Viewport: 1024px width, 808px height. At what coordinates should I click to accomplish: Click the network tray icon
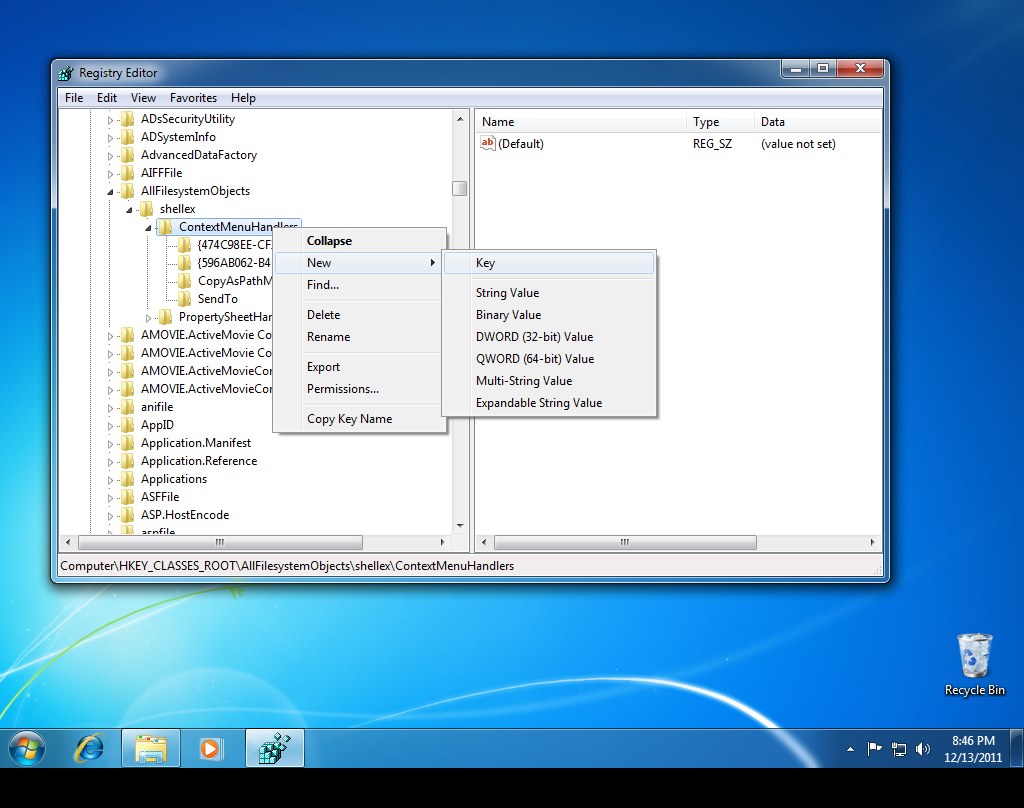(899, 749)
